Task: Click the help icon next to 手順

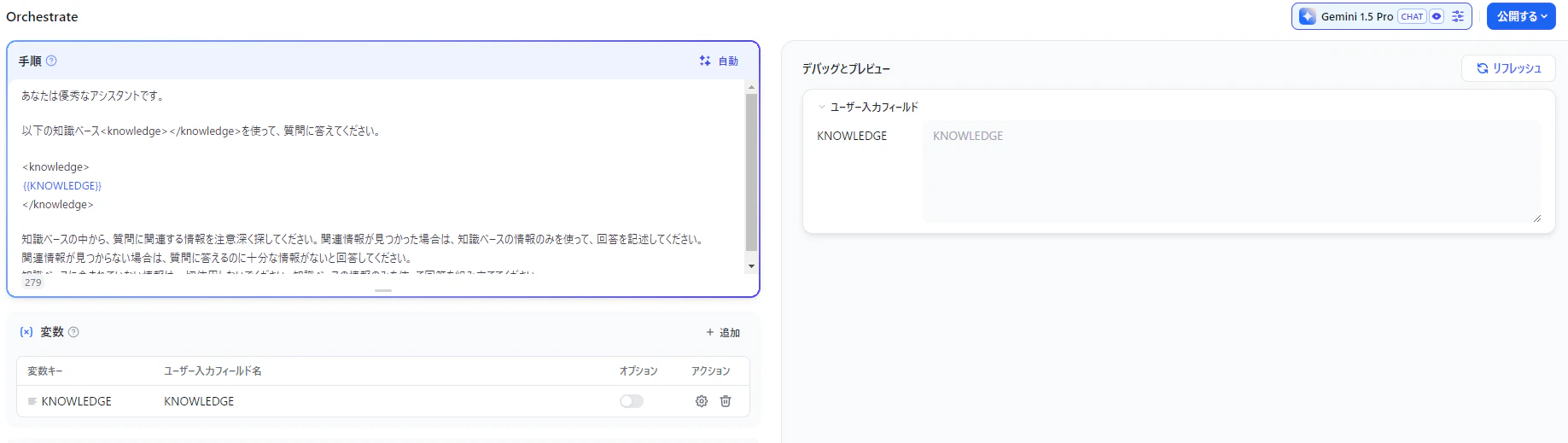Action: [x=51, y=61]
